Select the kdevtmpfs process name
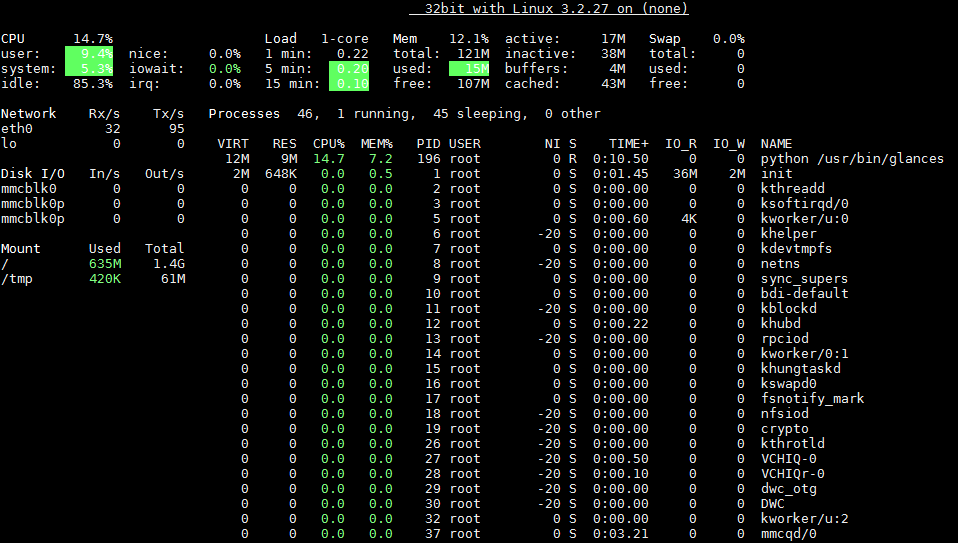958x543 pixels. pos(797,249)
